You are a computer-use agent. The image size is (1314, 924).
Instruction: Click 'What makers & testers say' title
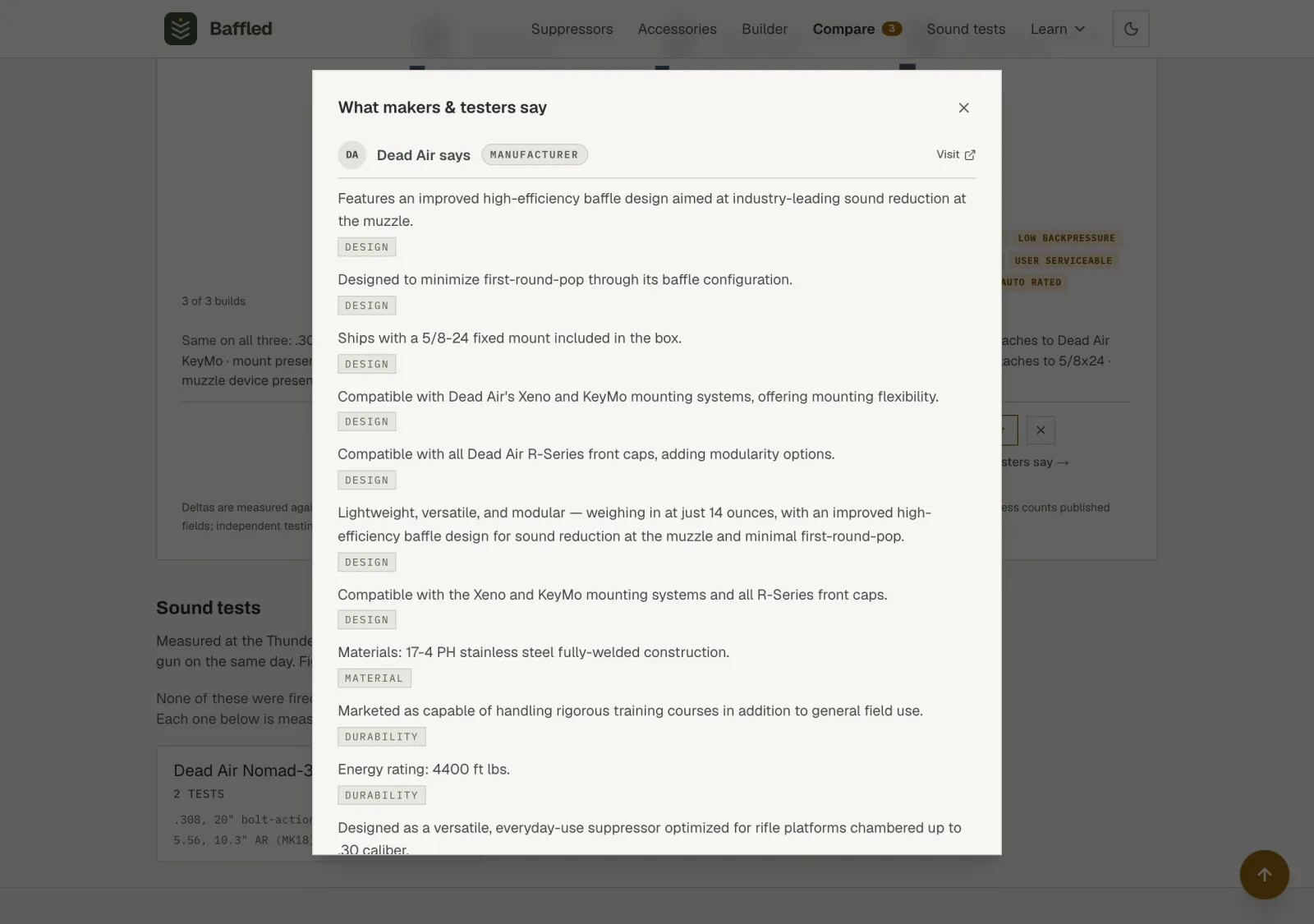click(443, 108)
